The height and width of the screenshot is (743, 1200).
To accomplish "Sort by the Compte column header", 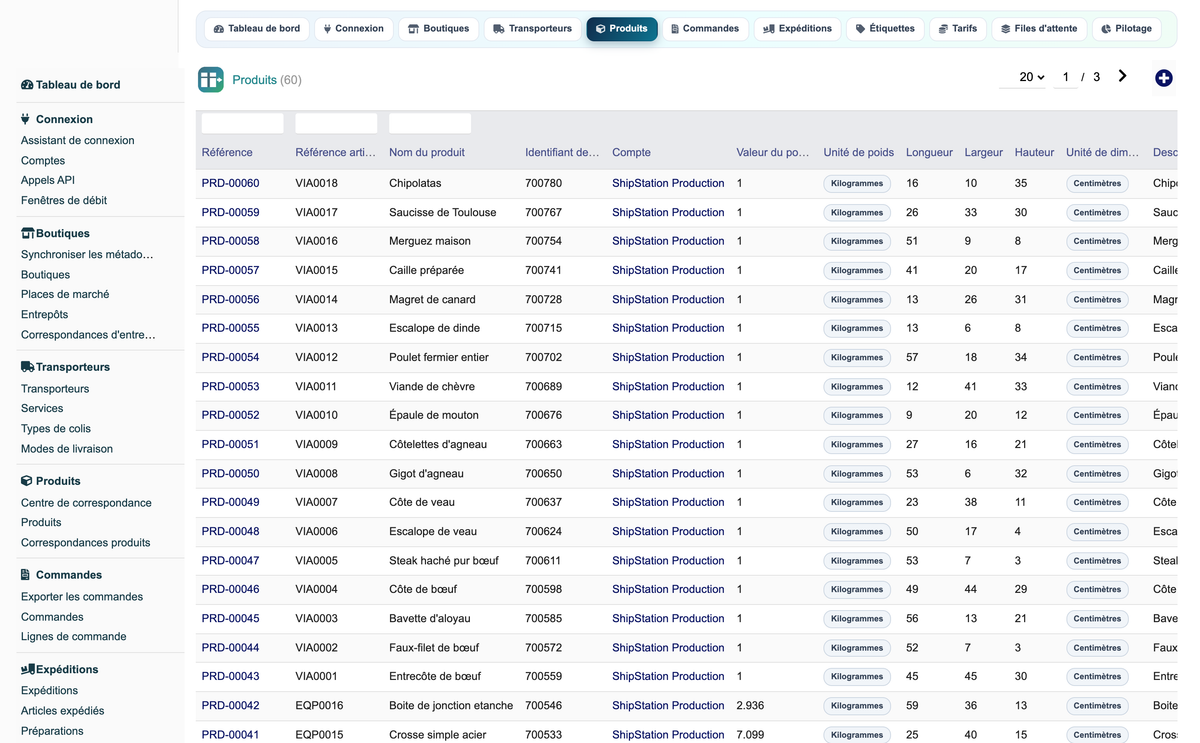I will [631, 153].
